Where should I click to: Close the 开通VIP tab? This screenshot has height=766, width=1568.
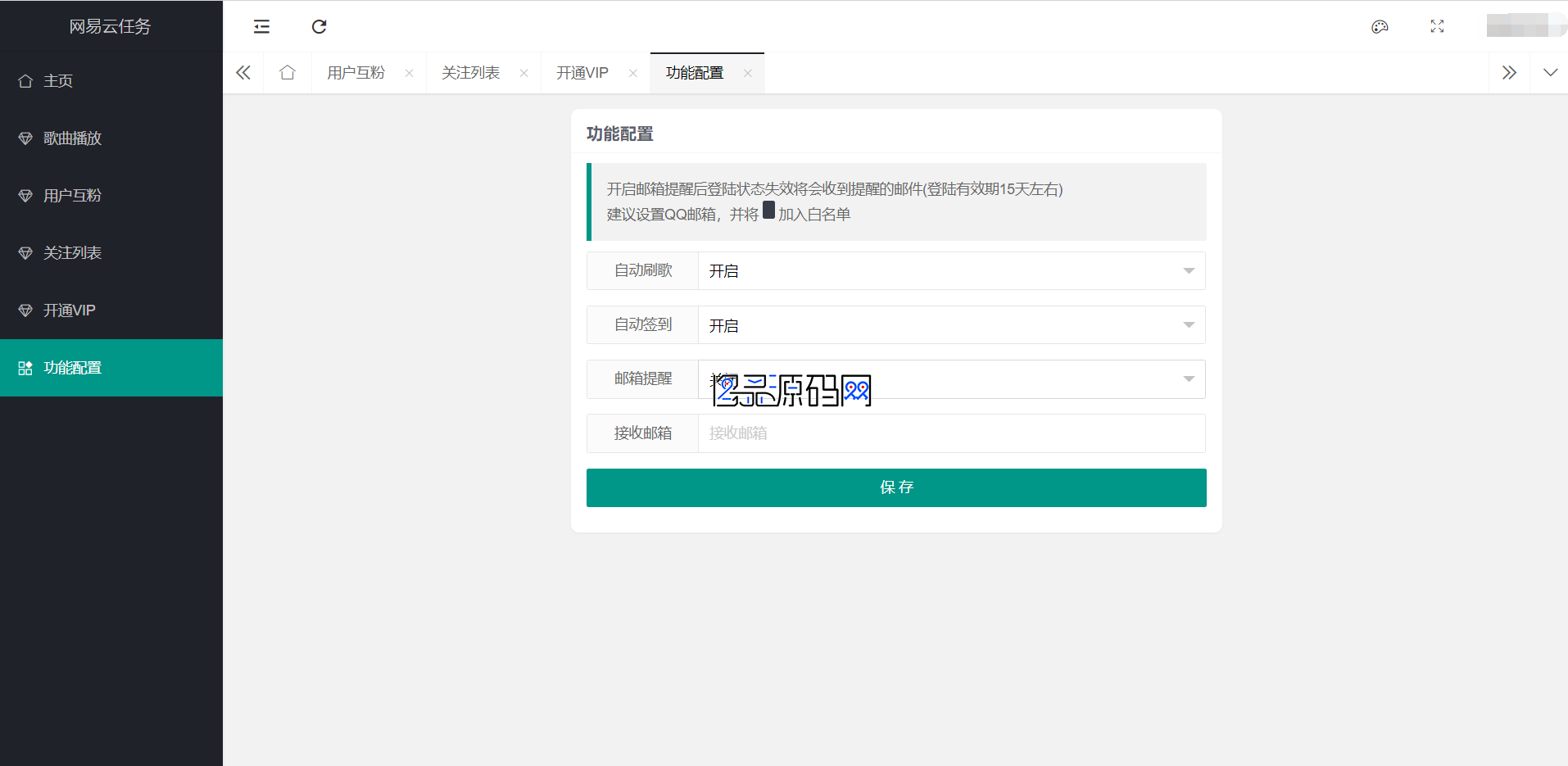pyautogui.click(x=633, y=73)
